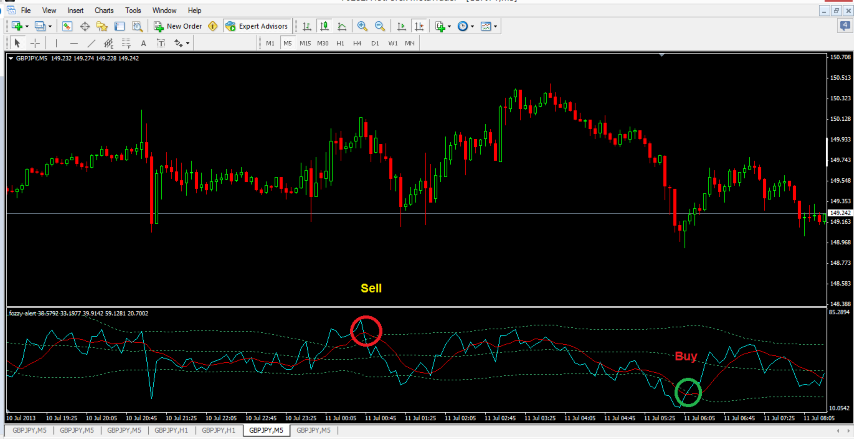
Task: Toggle Expert Advisors trading
Action: (257, 26)
